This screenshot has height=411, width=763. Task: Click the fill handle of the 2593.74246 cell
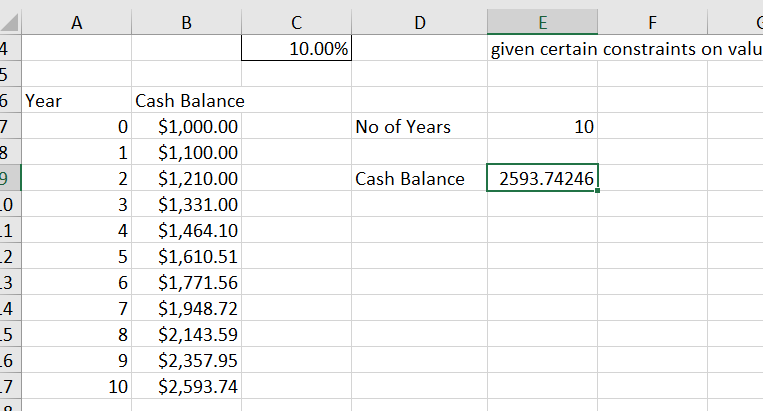tap(597, 190)
